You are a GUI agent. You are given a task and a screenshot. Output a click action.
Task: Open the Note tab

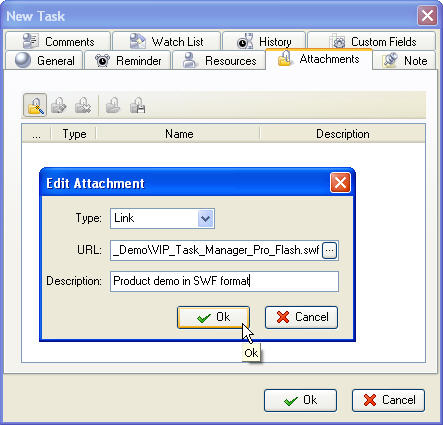coord(404,61)
